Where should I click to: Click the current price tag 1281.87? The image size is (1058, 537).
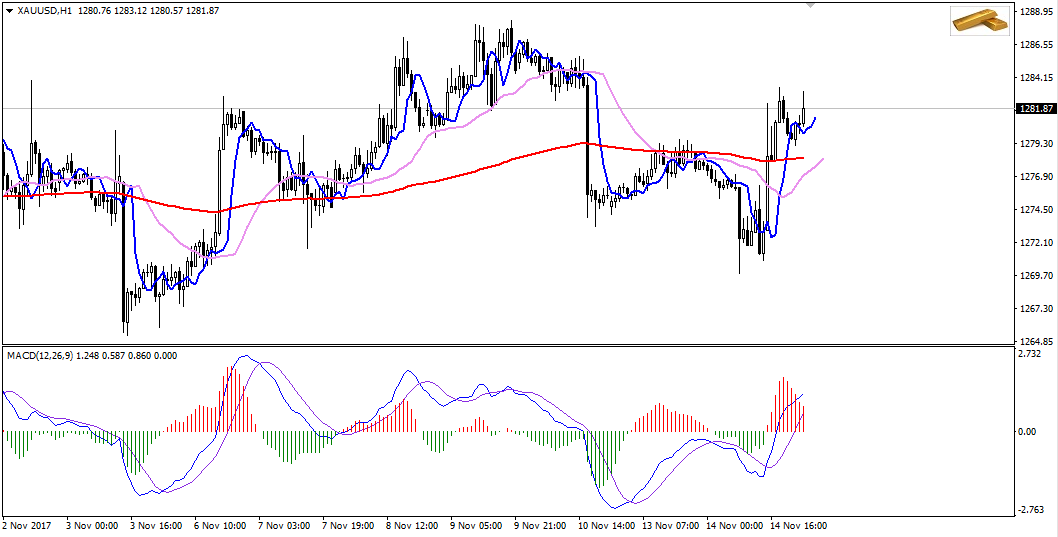1036,109
